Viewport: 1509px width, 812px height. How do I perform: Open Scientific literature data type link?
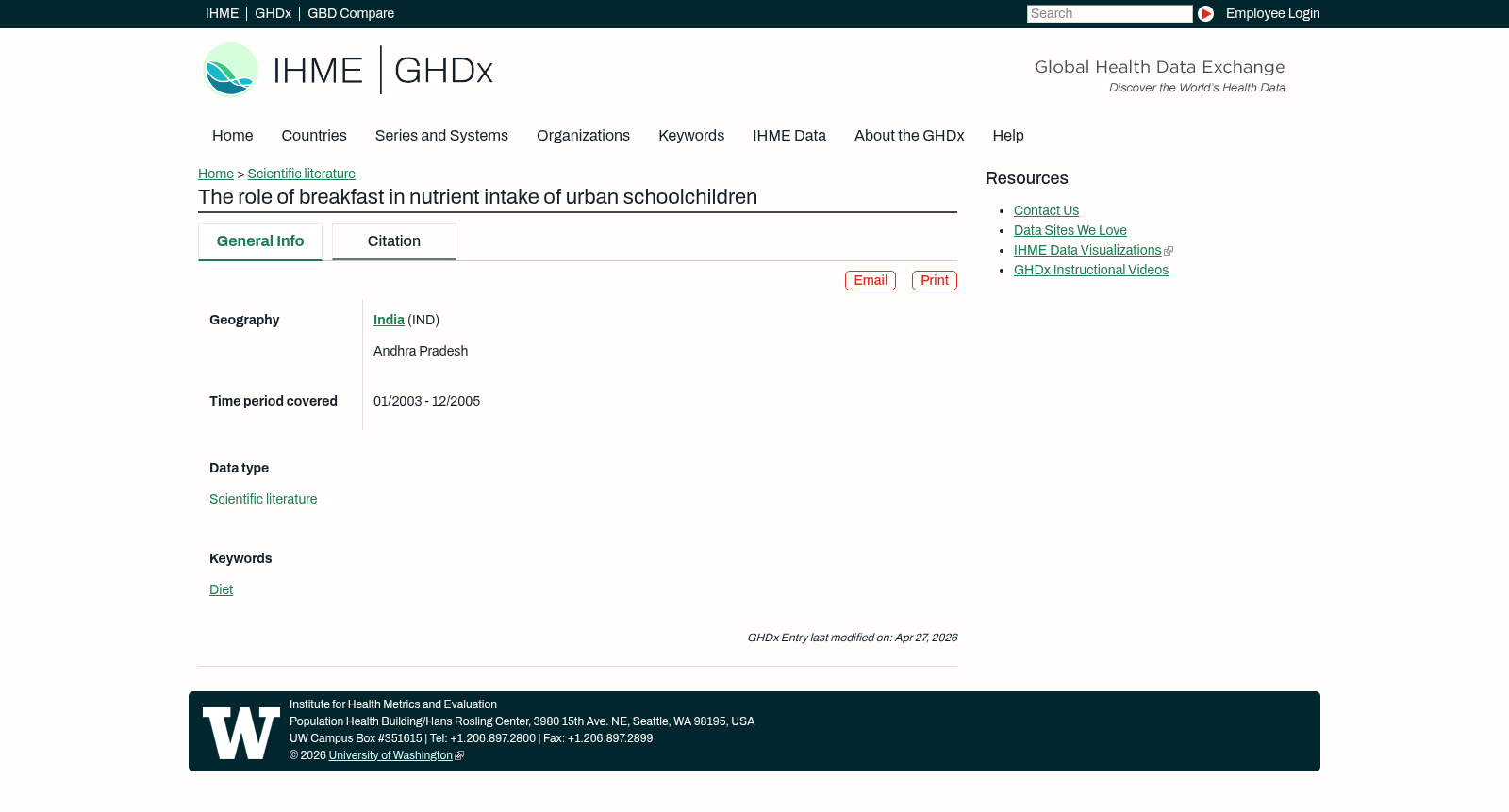[263, 499]
